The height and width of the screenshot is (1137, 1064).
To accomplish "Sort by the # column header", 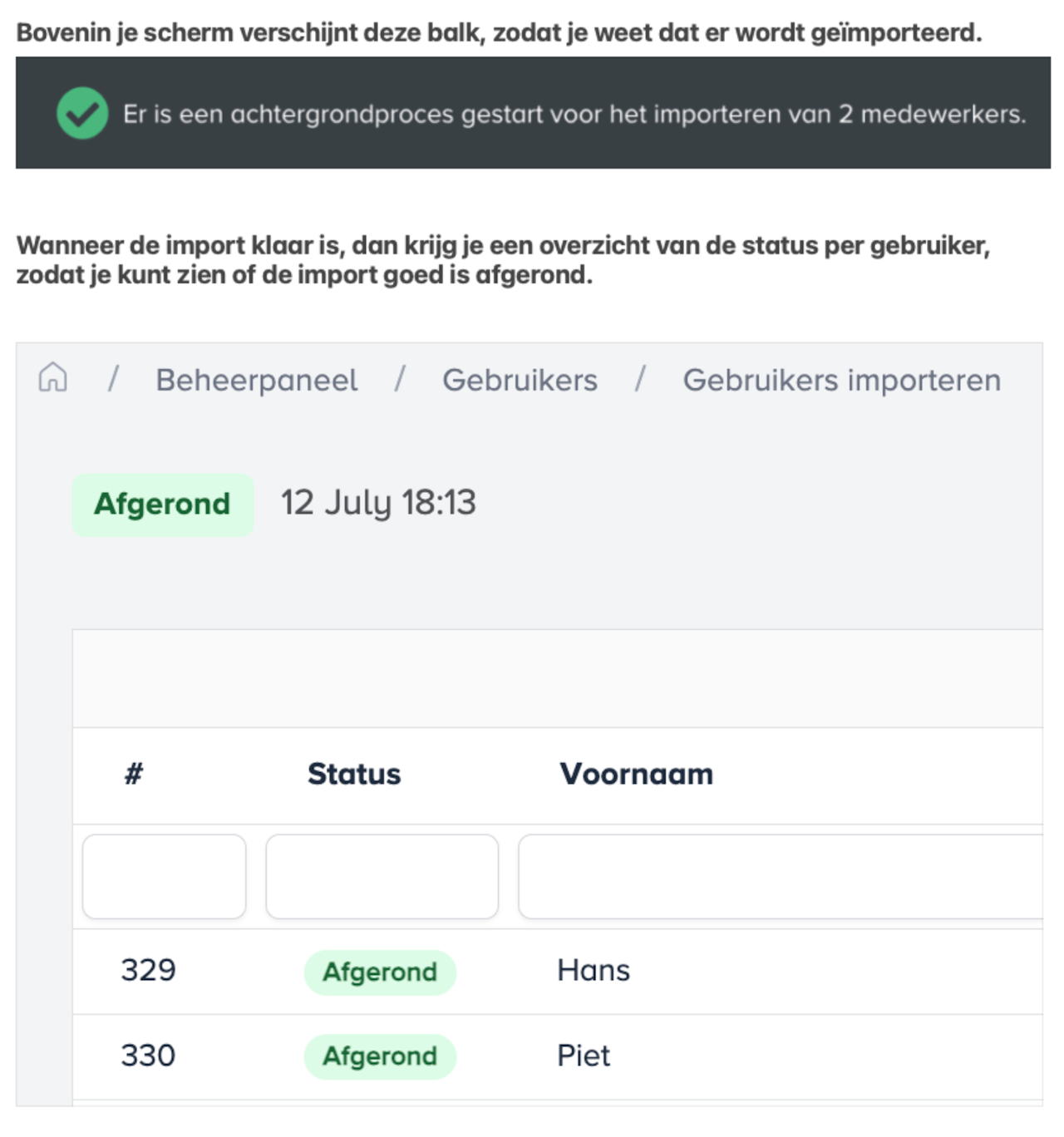I will (134, 774).
